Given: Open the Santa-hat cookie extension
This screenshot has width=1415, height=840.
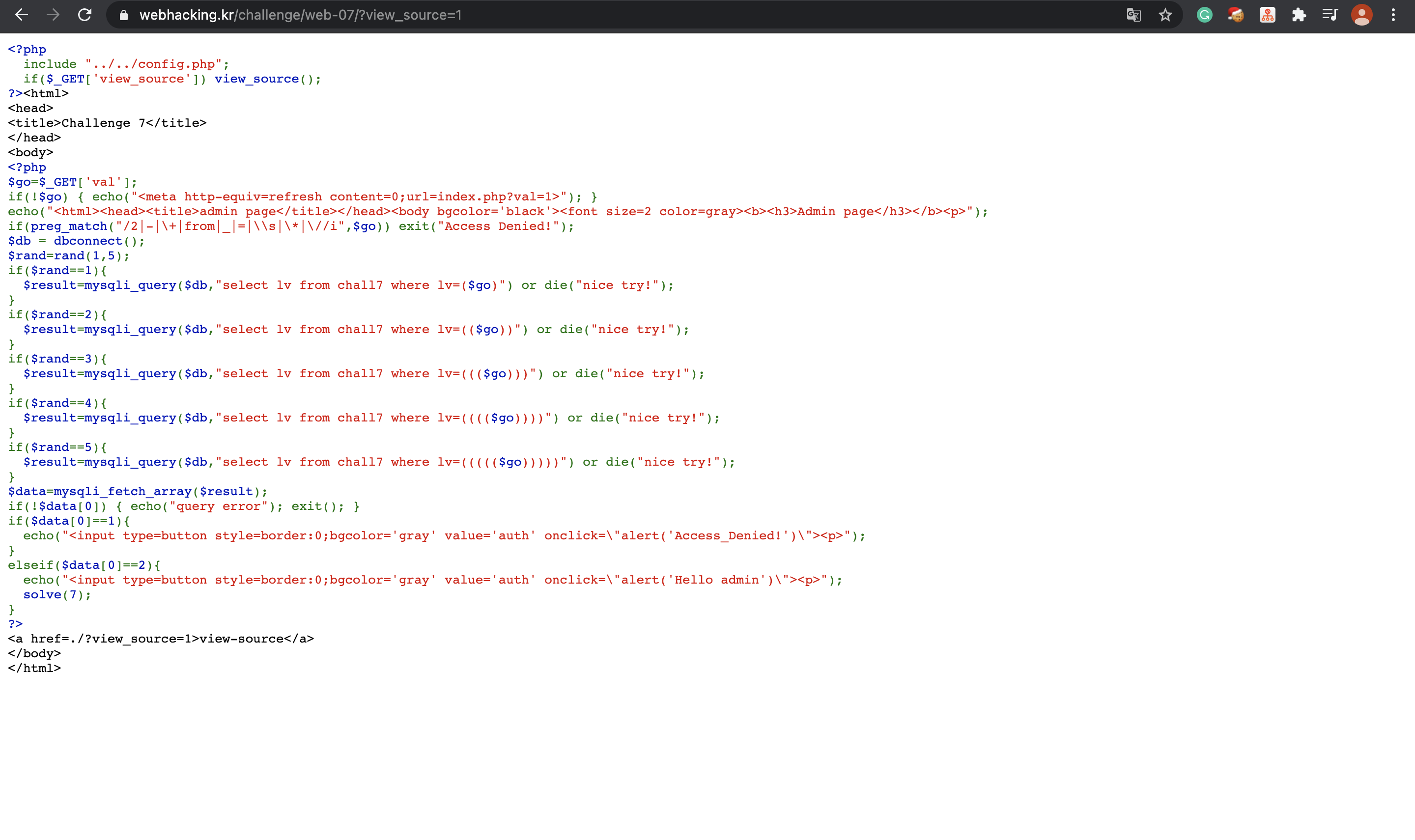Looking at the screenshot, I should tap(1236, 15).
